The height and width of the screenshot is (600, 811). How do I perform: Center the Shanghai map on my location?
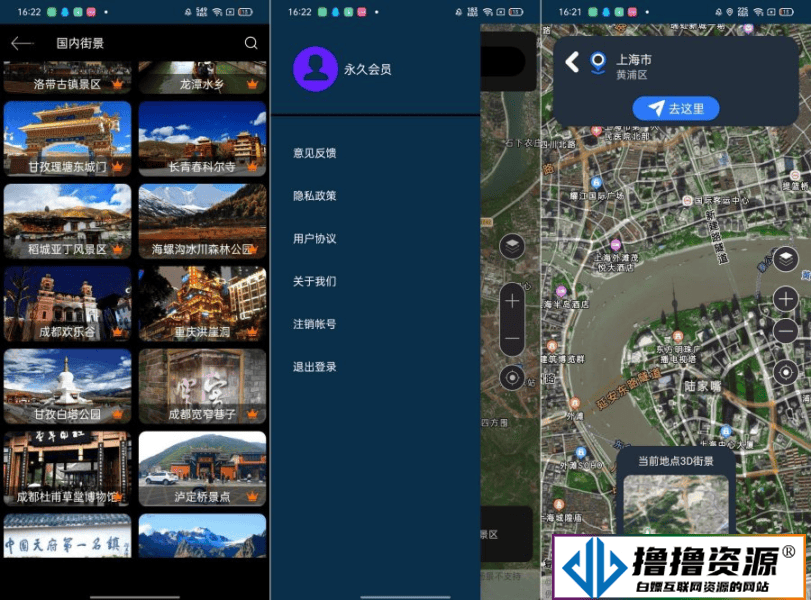pos(786,372)
